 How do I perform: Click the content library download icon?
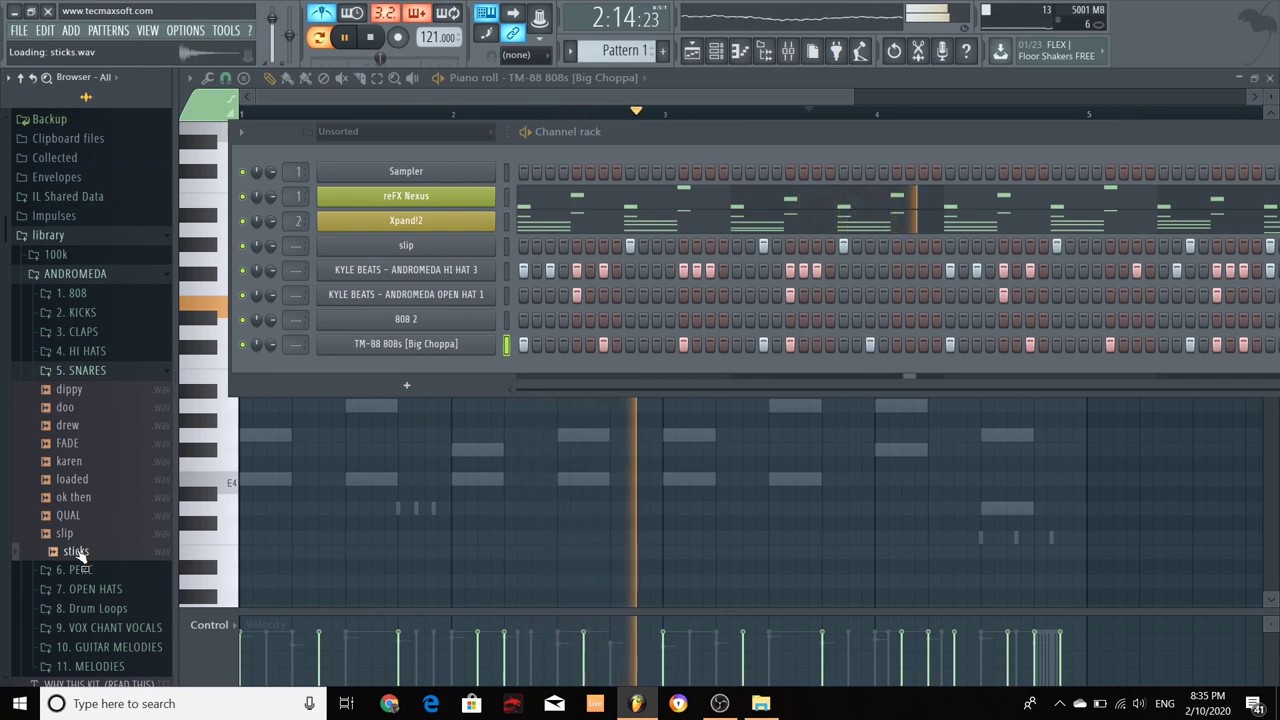click(x=1000, y=51)
